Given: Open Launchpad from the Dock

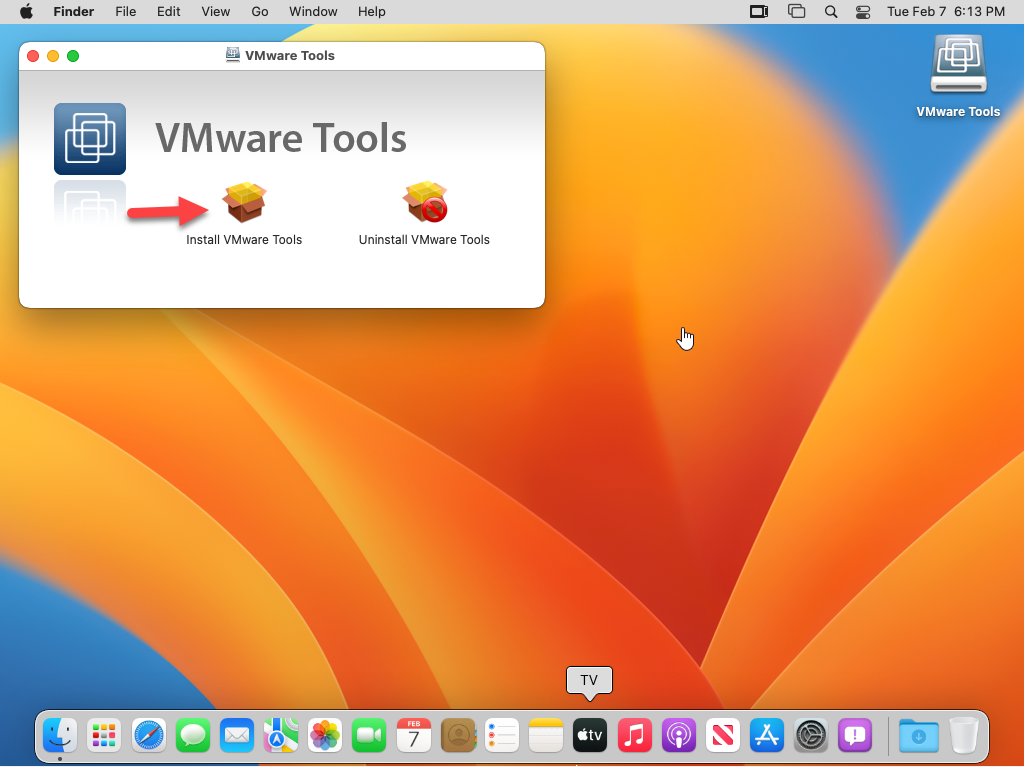Looking at the screenshot, I should point(104,736).
